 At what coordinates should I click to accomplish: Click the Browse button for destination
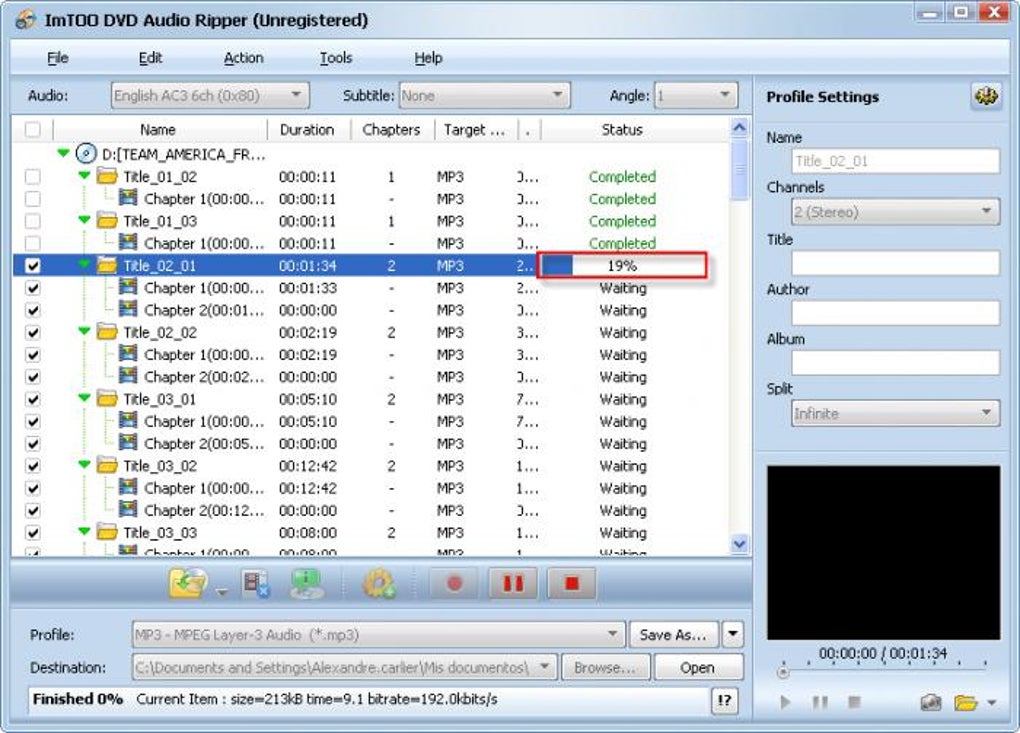606,667
